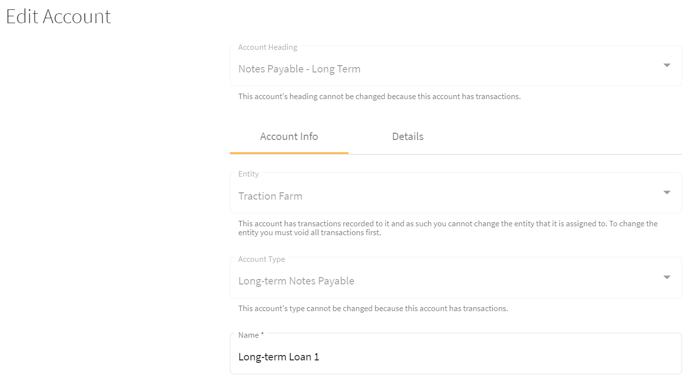This screenshot has width=688, height=389.
Task: Click the 'Long-term Loan 1' name text
Action: 279,357
